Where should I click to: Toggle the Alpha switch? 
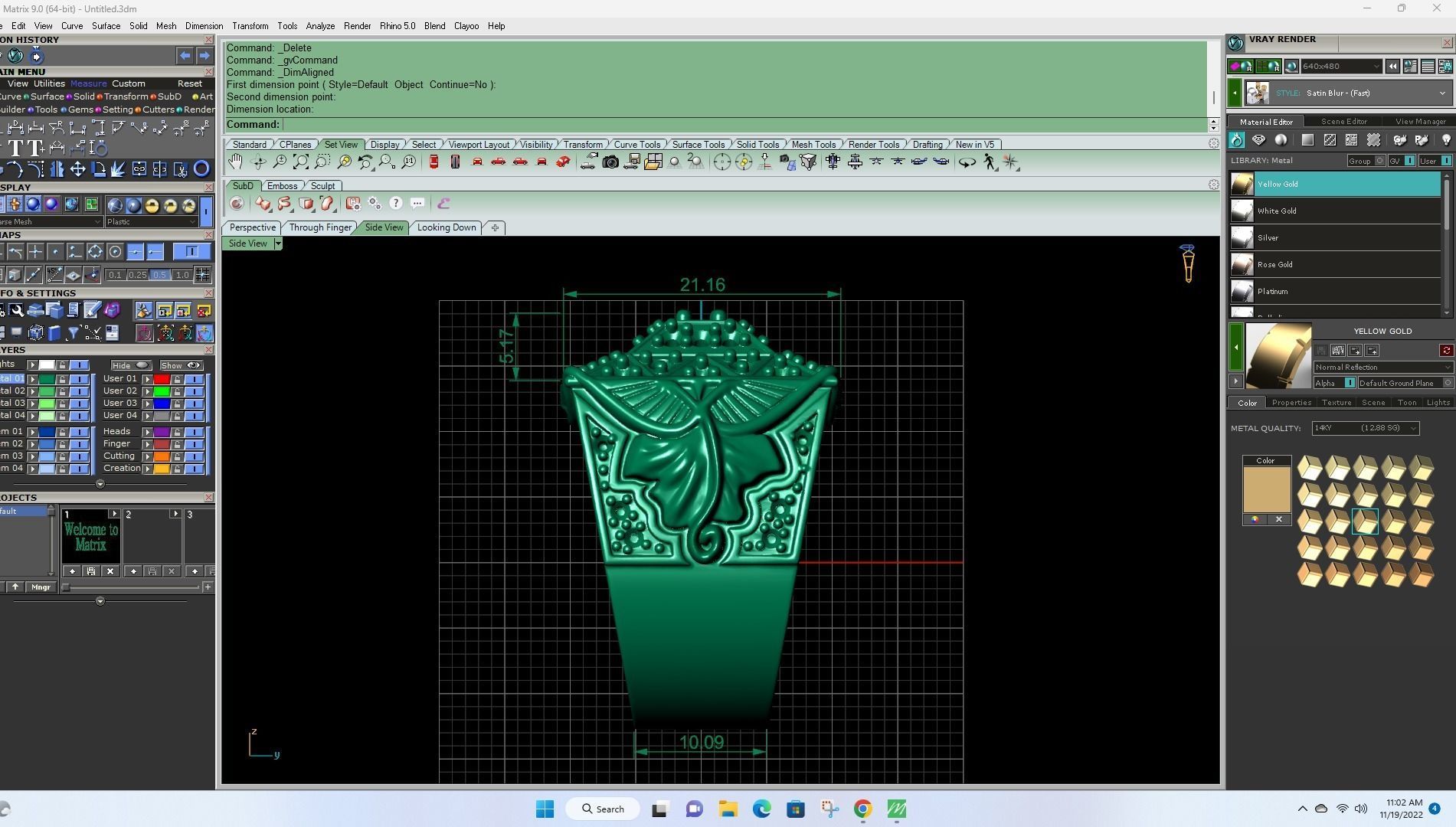(x=1350, y=383)
